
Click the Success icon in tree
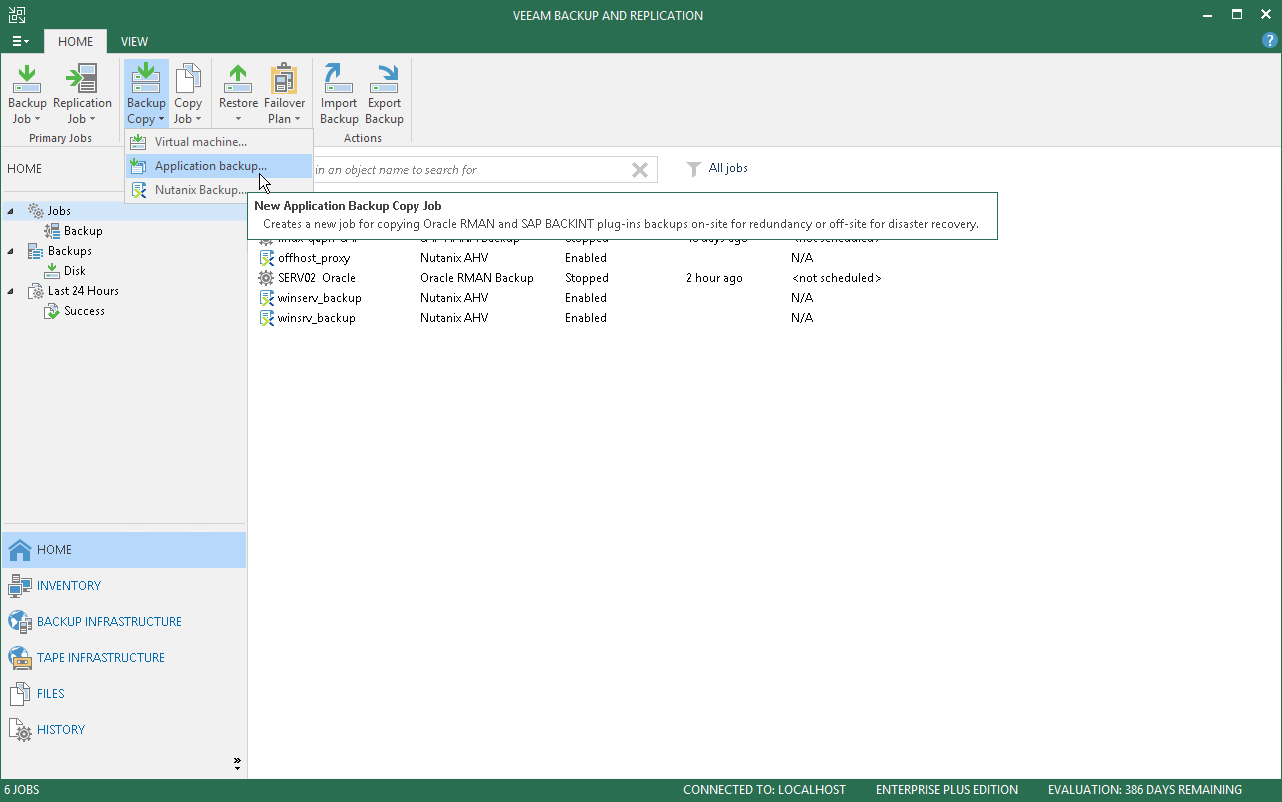click(x=53, y=311)
